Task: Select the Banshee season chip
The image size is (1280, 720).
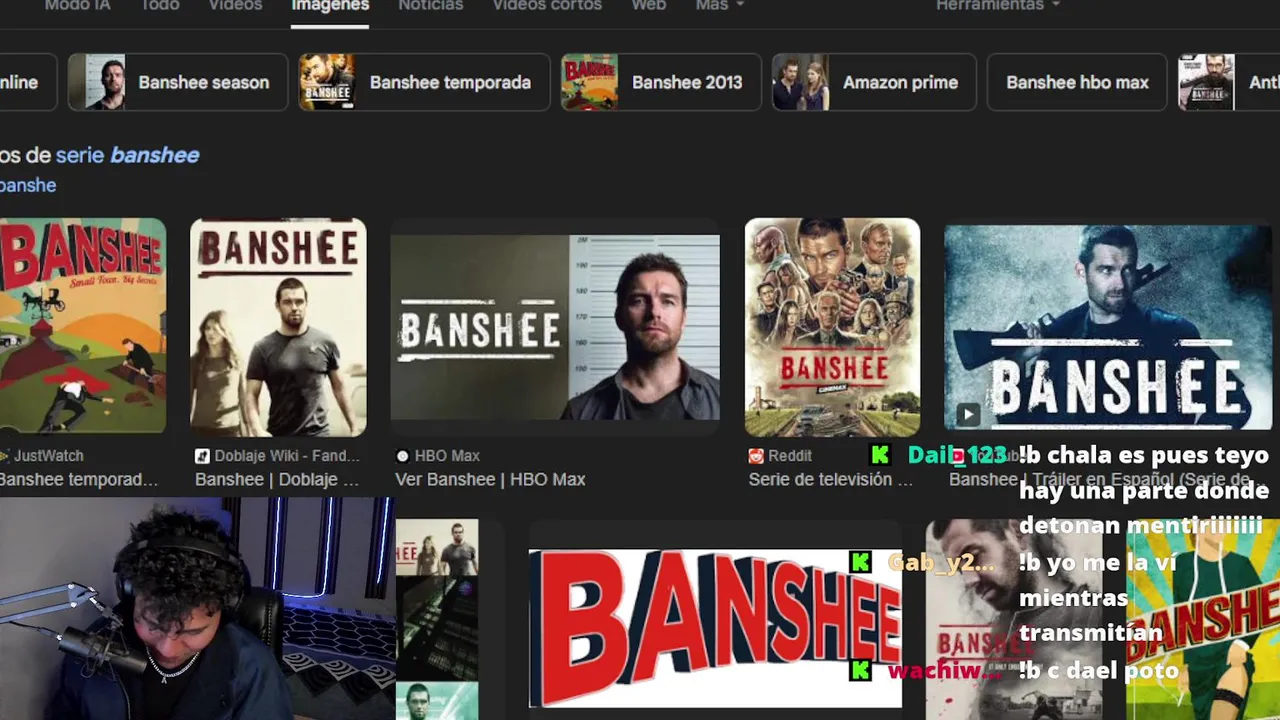Action: (x=178, y=82)
